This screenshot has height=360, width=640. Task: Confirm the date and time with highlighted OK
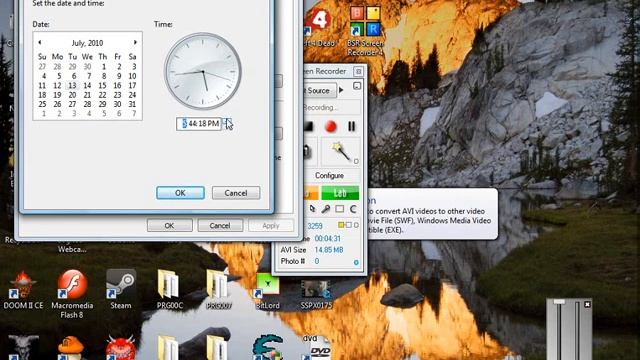[x=180, y=193]
